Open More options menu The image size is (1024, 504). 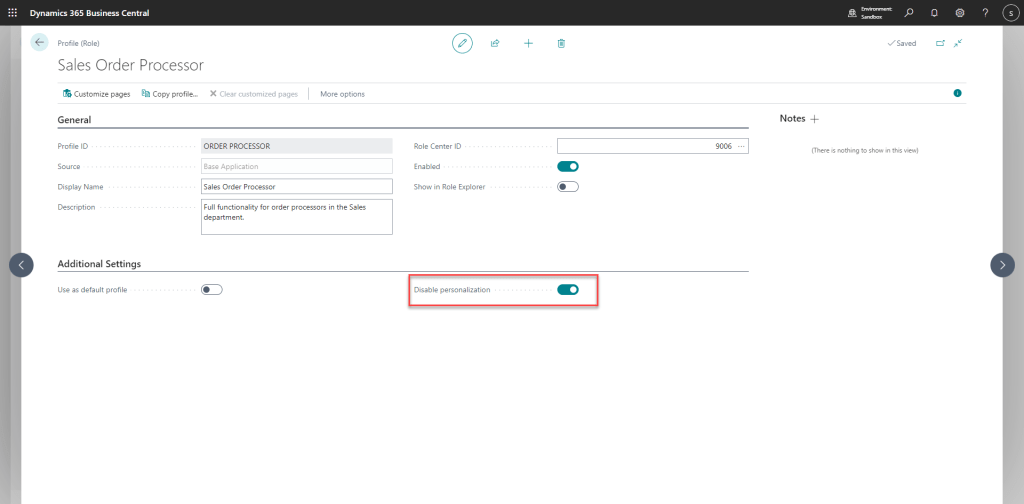342,94
